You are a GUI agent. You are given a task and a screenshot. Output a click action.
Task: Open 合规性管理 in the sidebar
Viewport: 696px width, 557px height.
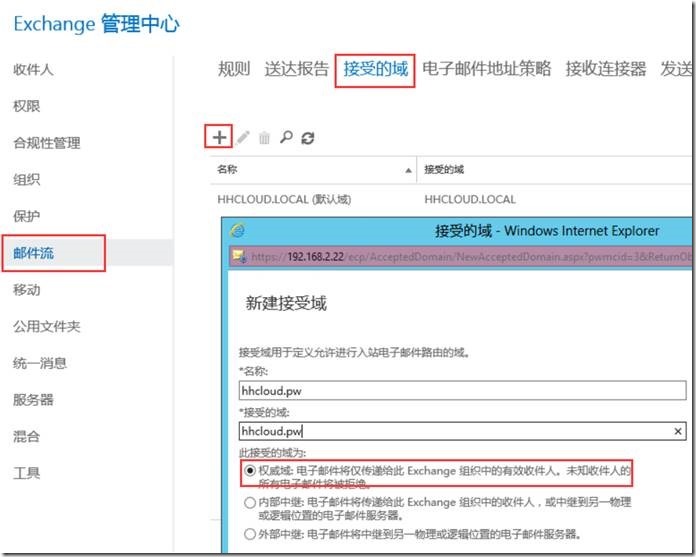pos(47,142)
